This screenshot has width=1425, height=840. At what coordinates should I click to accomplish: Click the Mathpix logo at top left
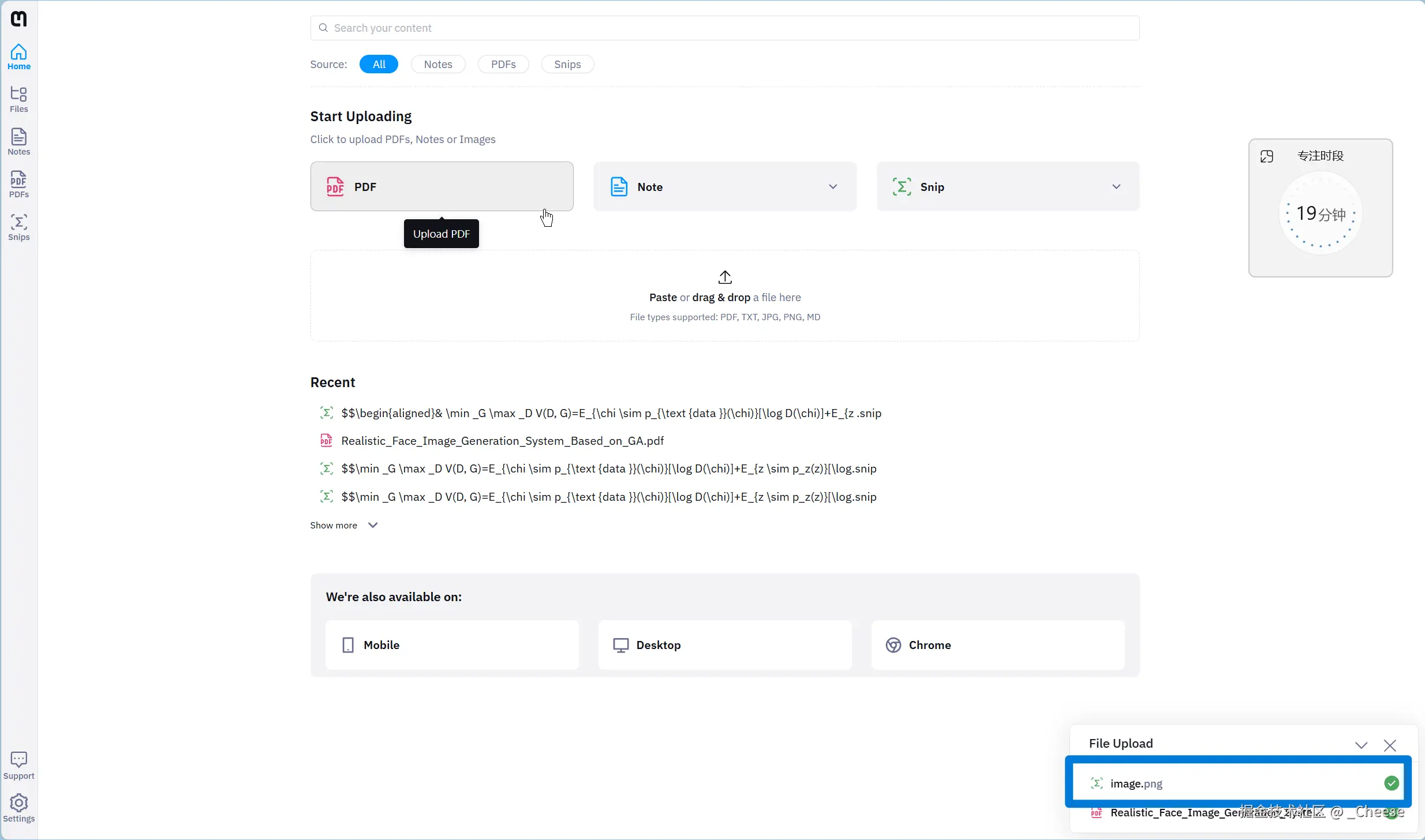coord(18,18)
